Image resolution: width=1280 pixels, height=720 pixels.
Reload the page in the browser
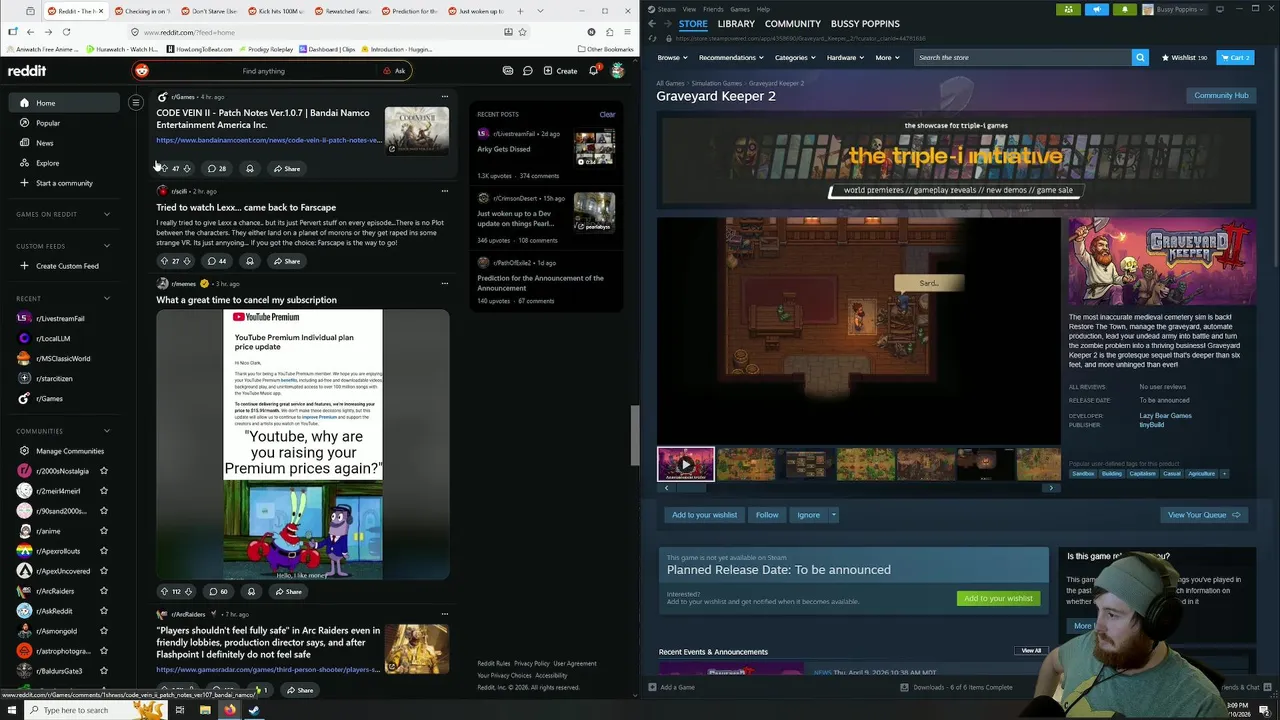pyautogui.click(x=66, y=32)
